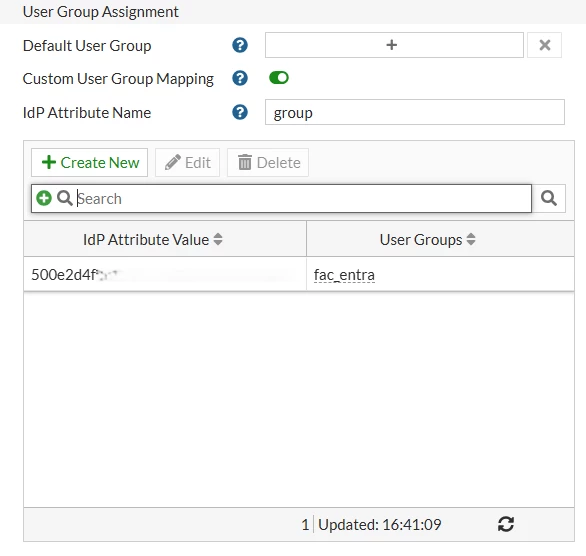Open the fac_entra user group link
Screen dimensions: 586x556
tap(344, 275)
